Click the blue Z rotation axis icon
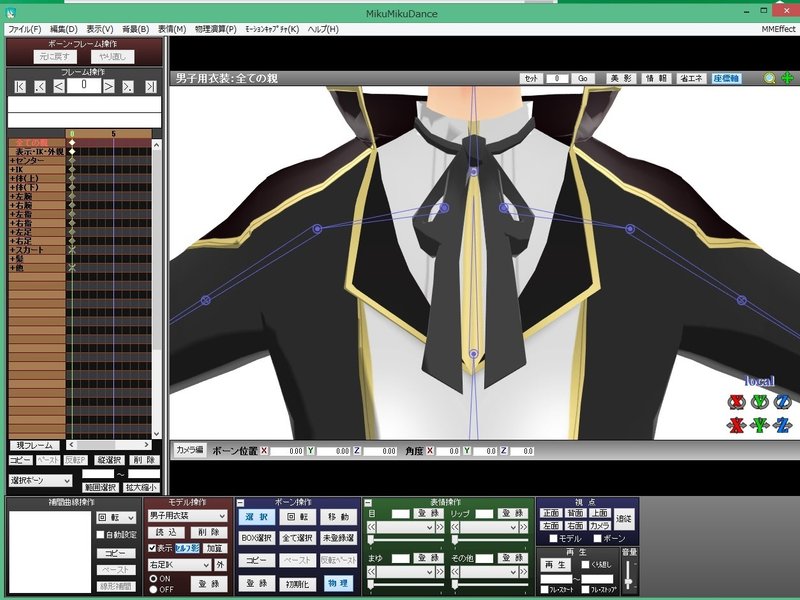This screenshot has height=600, width=800. (x=783, y=402)
